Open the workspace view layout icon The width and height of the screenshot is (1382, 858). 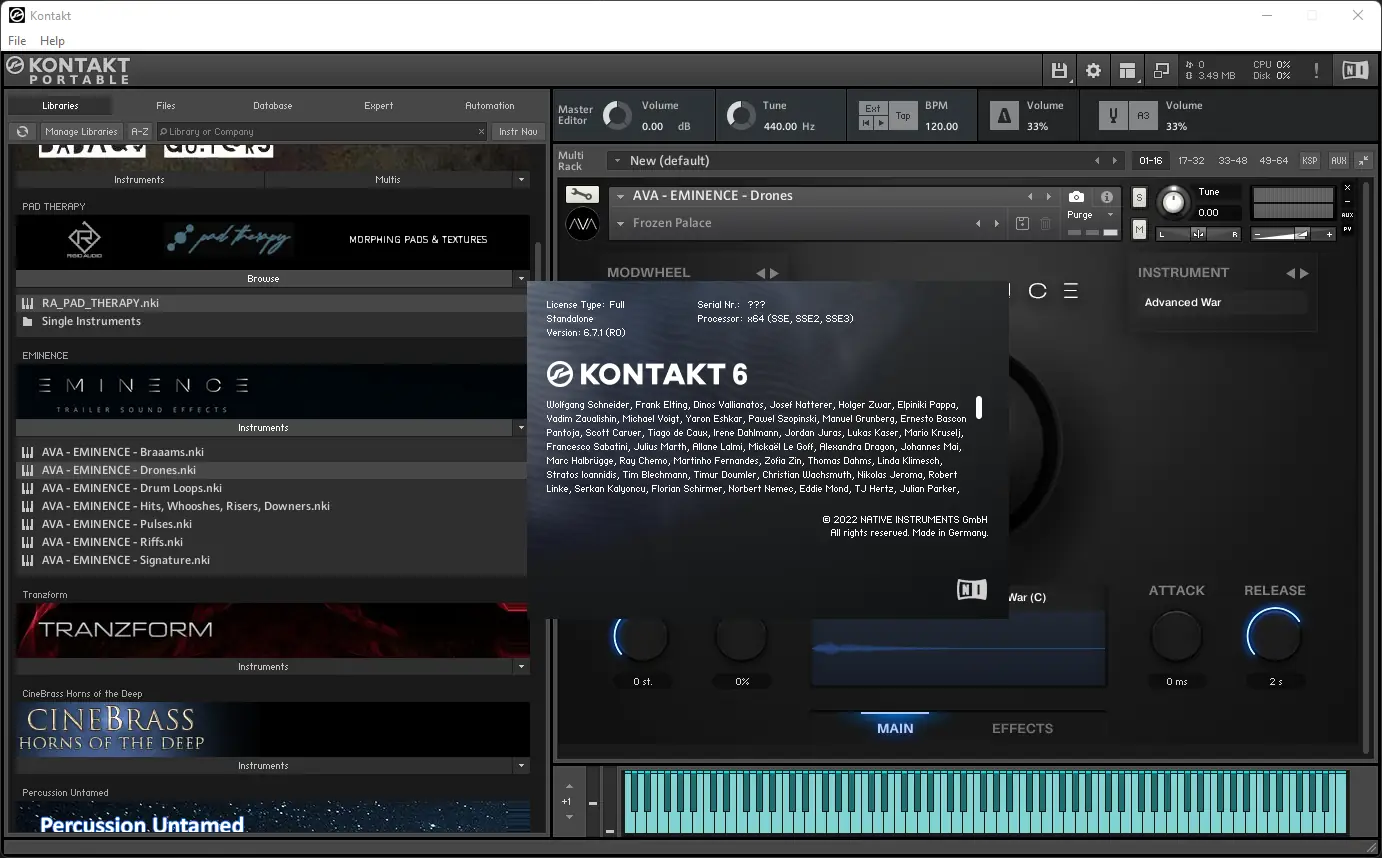pos(1126,70)
